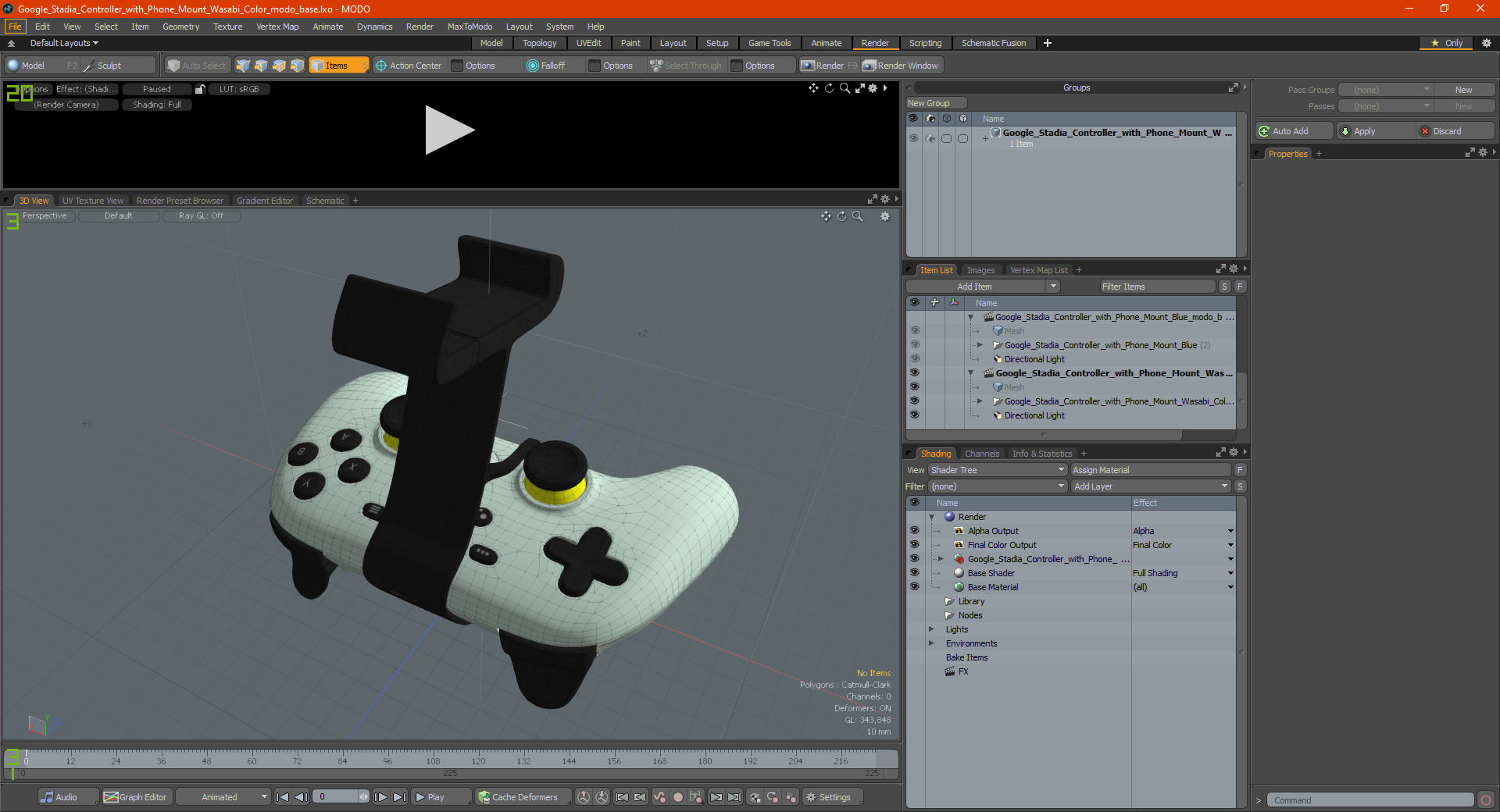Open the Shader Tree view dropdown
The width and height of the screenshot is (1500, 812).
pyautogui.click(x=997, y=470)
